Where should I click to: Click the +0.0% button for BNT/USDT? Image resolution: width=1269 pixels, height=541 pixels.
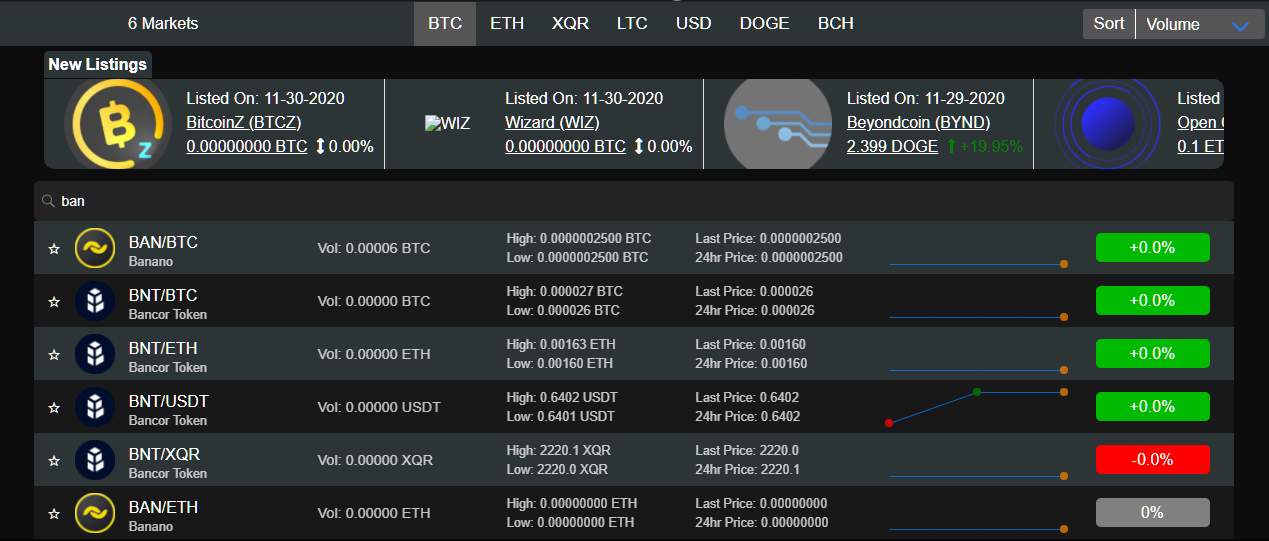pyautogui.click(x=1152, y=406)
